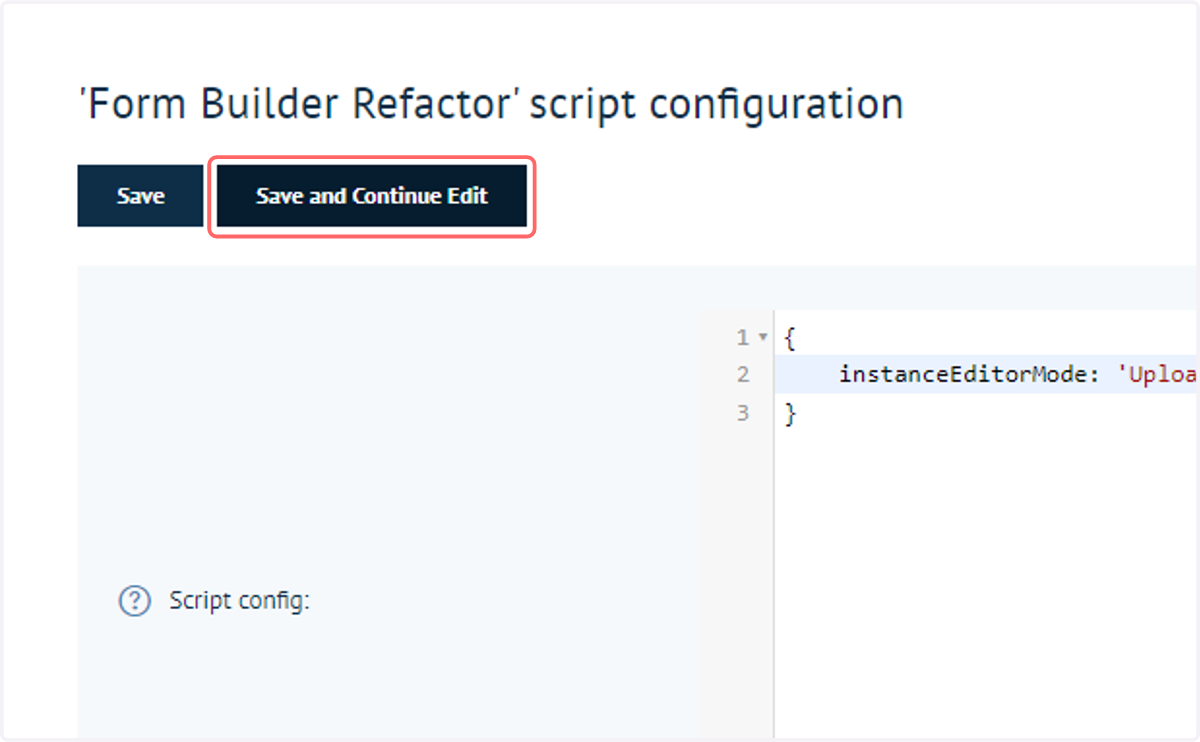The image size is (1200, 742).
Task: Open the Script config help icon
Action: (x=135, y=601)
